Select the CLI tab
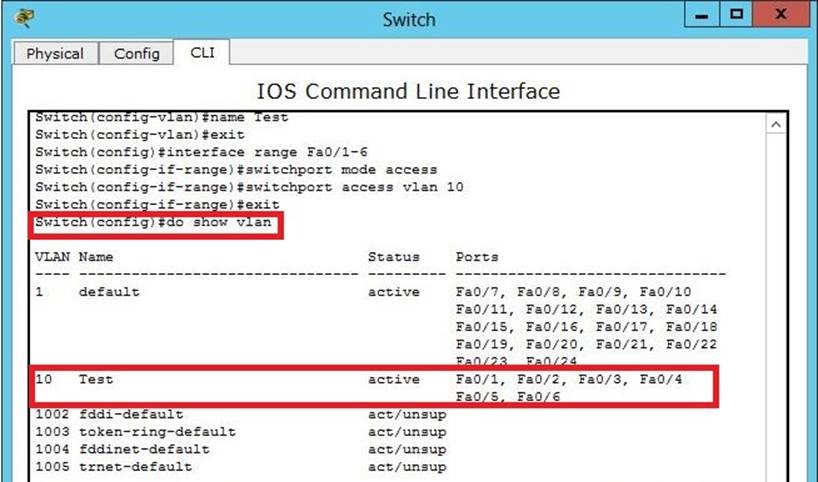 coord(202,53)
